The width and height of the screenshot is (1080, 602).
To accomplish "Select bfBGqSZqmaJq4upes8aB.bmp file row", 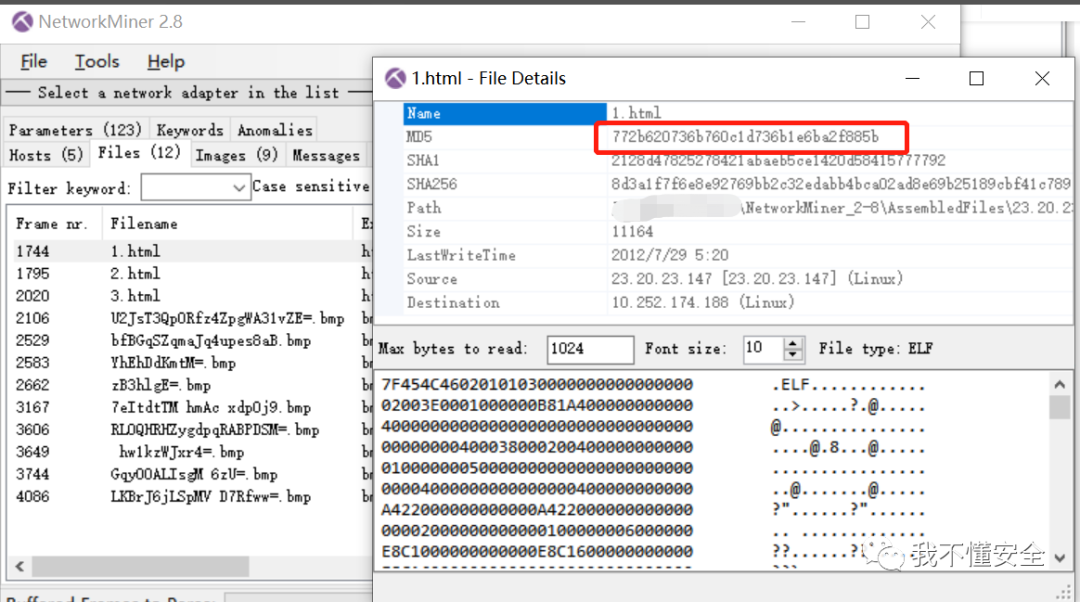I will coord(191,340).
